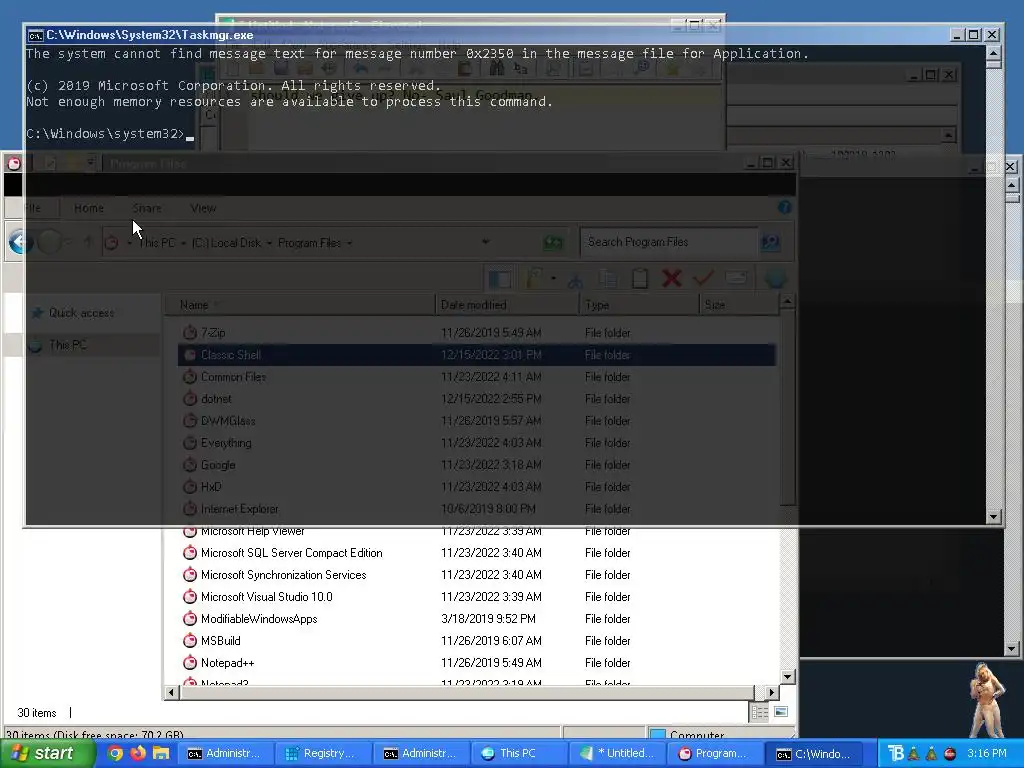Open File Explorer quick launch icon
Viewport: 1024px width, 768px height.
[161, 753]
